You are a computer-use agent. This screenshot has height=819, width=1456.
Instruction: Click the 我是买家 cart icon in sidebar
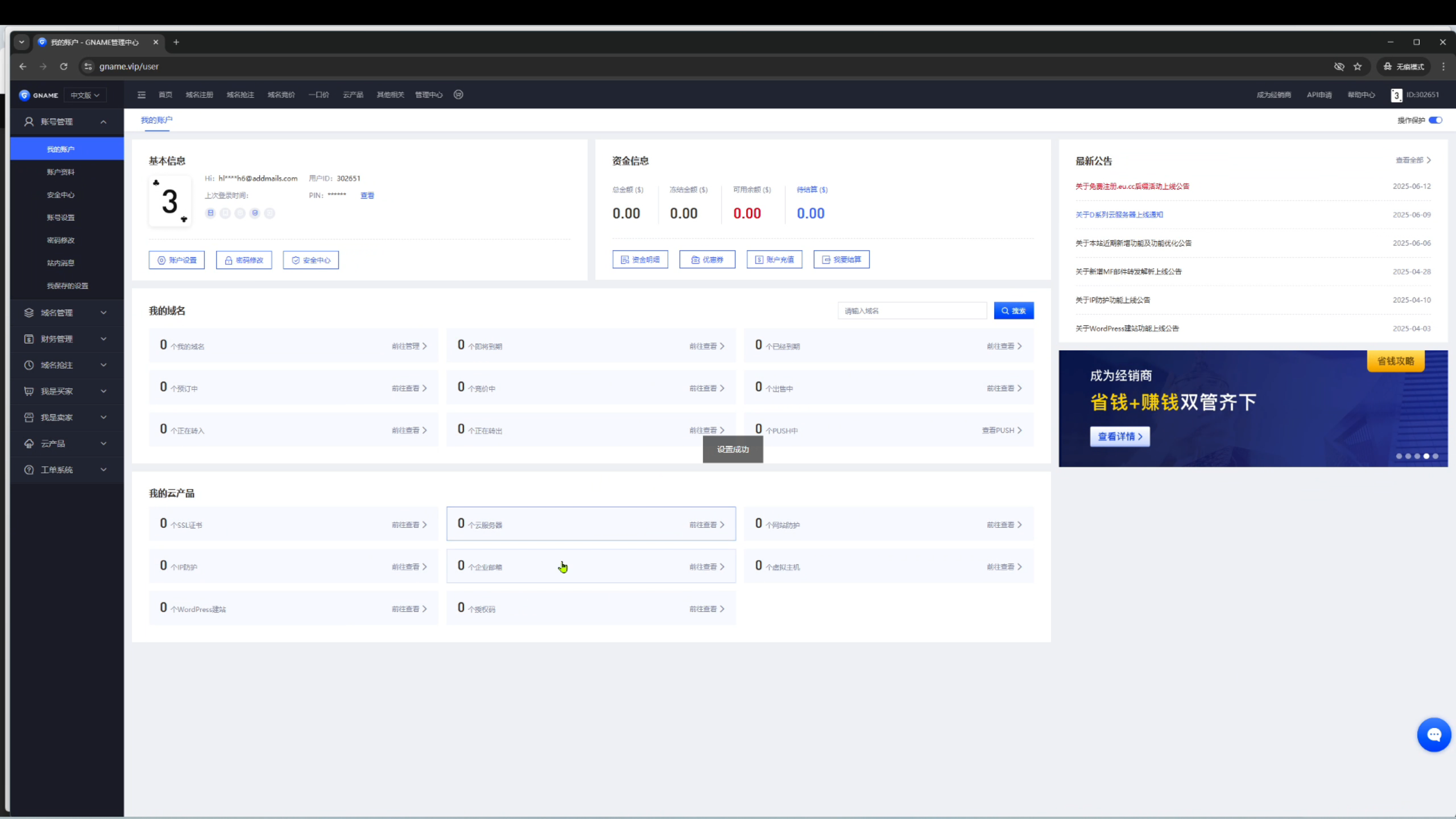click(29, 391)
